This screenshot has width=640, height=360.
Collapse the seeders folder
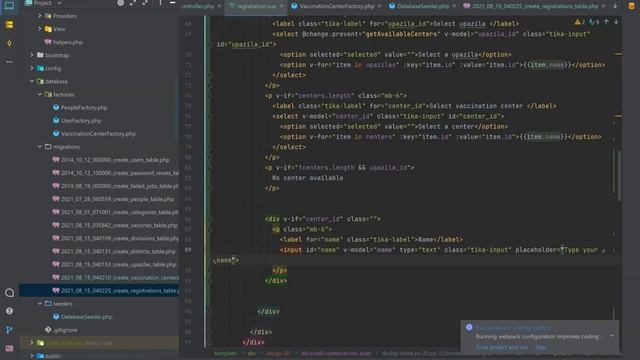click(40, 304)
